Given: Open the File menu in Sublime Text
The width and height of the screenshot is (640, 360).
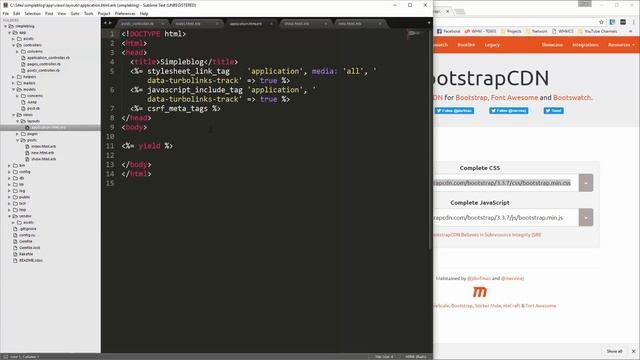Looking at the screenshot, I should [x=6, y=13].
